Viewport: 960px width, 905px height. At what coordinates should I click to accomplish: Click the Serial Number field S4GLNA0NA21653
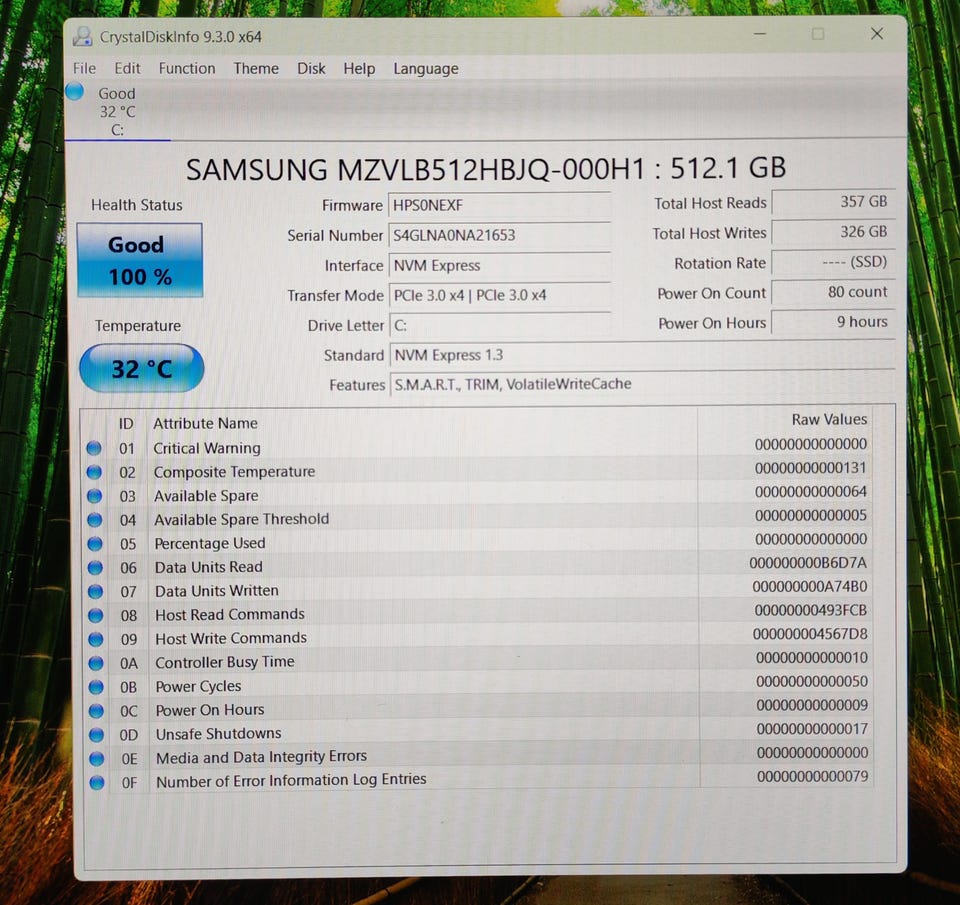(500, 235)
